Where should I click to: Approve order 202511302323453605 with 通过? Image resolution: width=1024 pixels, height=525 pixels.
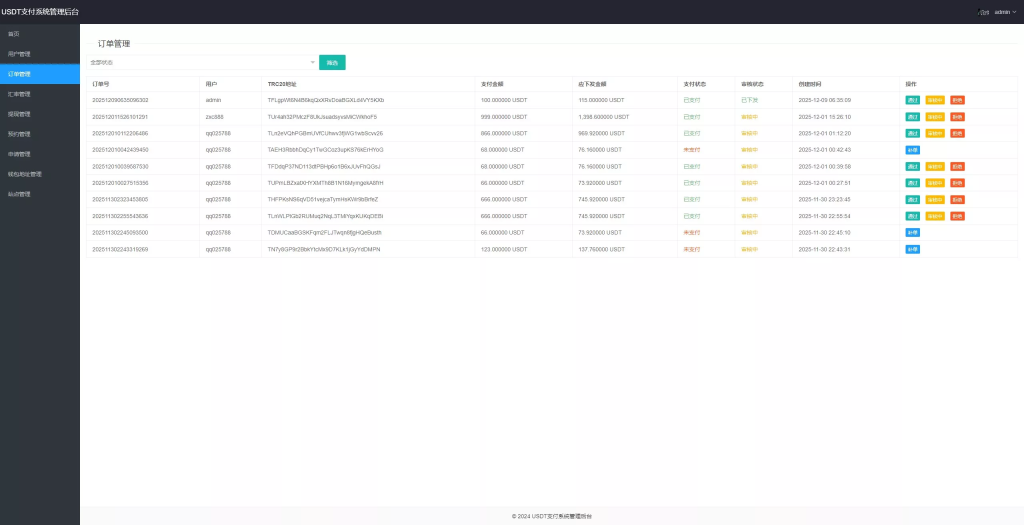(912, 199)
